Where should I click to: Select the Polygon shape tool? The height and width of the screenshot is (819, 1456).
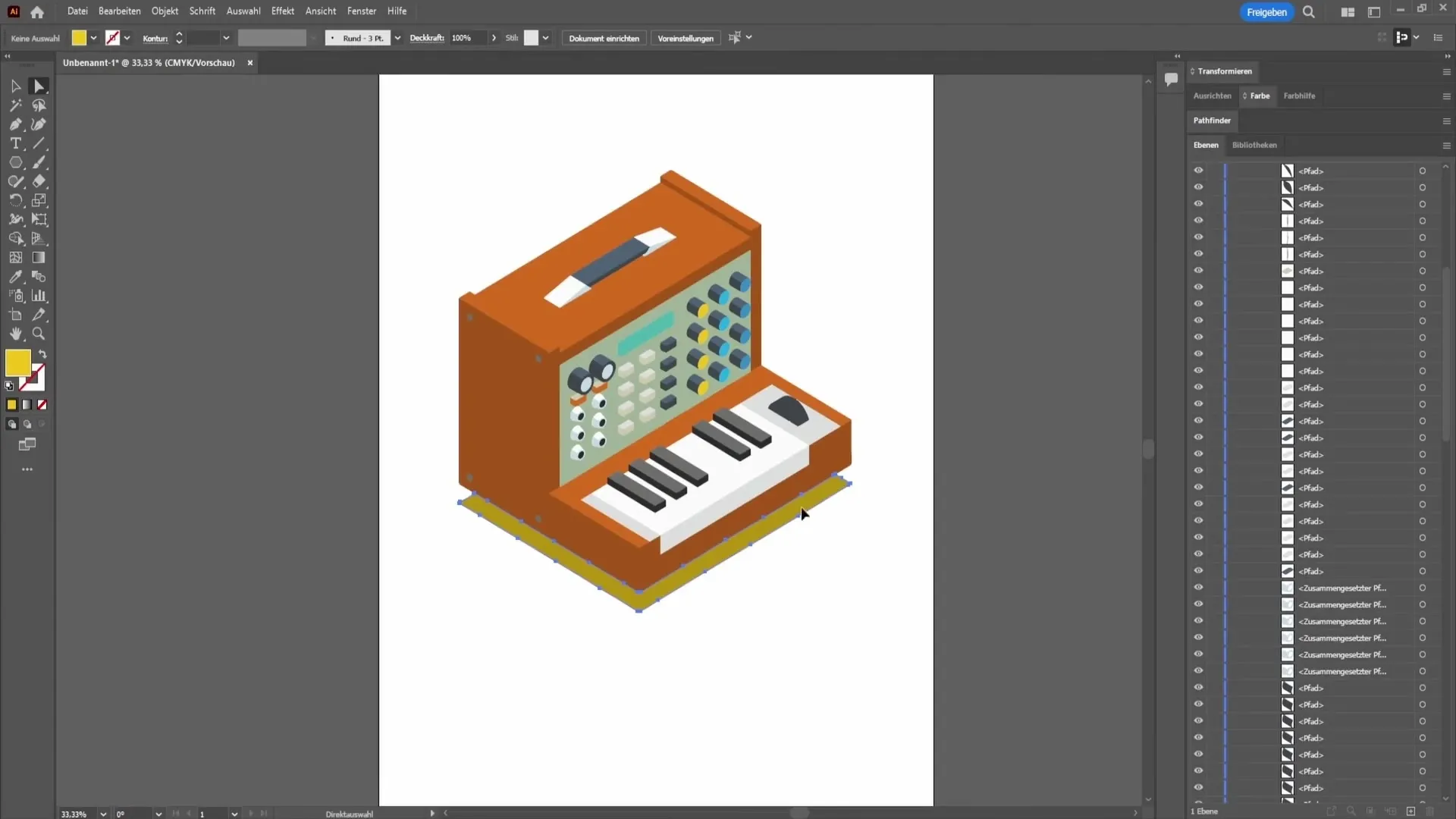(16, 162)
